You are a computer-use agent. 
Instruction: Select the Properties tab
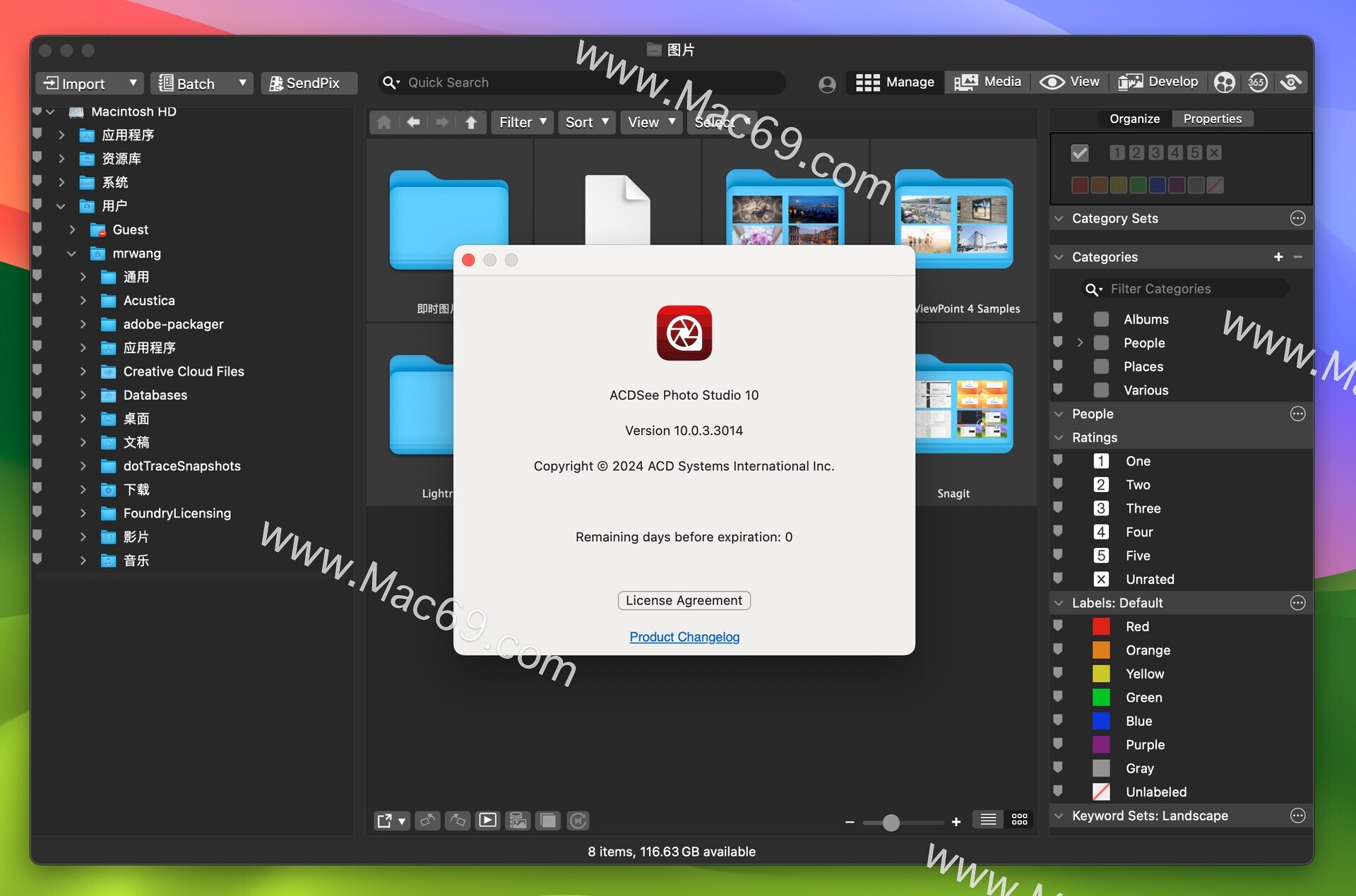tap(1213, 119)
